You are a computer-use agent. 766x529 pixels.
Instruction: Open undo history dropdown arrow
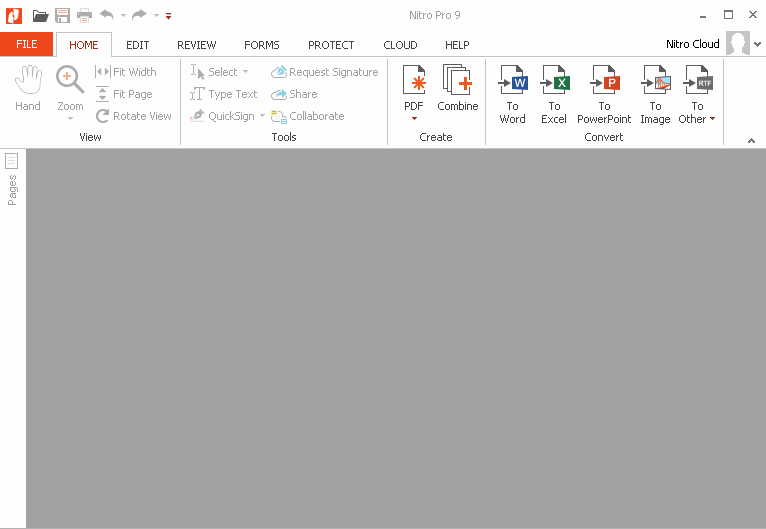click(123, 16)
